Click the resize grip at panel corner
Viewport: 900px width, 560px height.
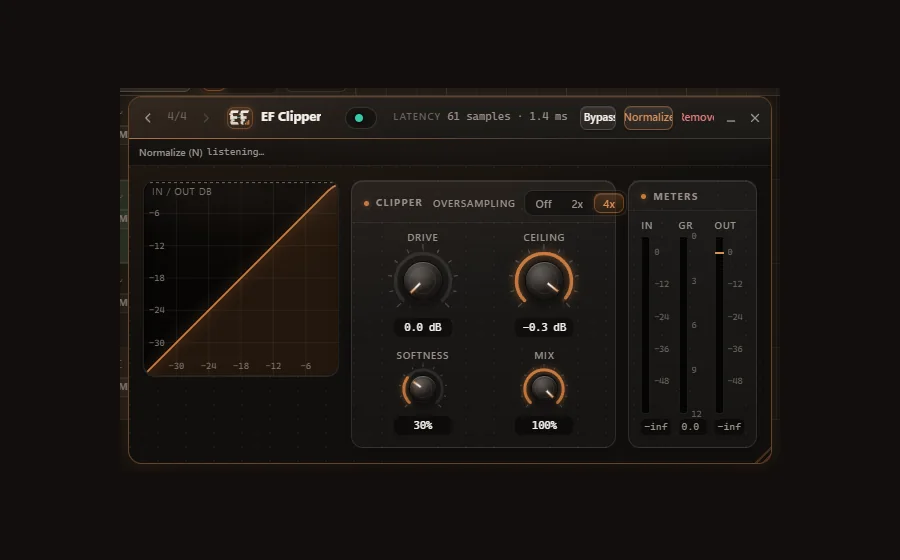pyautogui.click(x=763, y=456)
